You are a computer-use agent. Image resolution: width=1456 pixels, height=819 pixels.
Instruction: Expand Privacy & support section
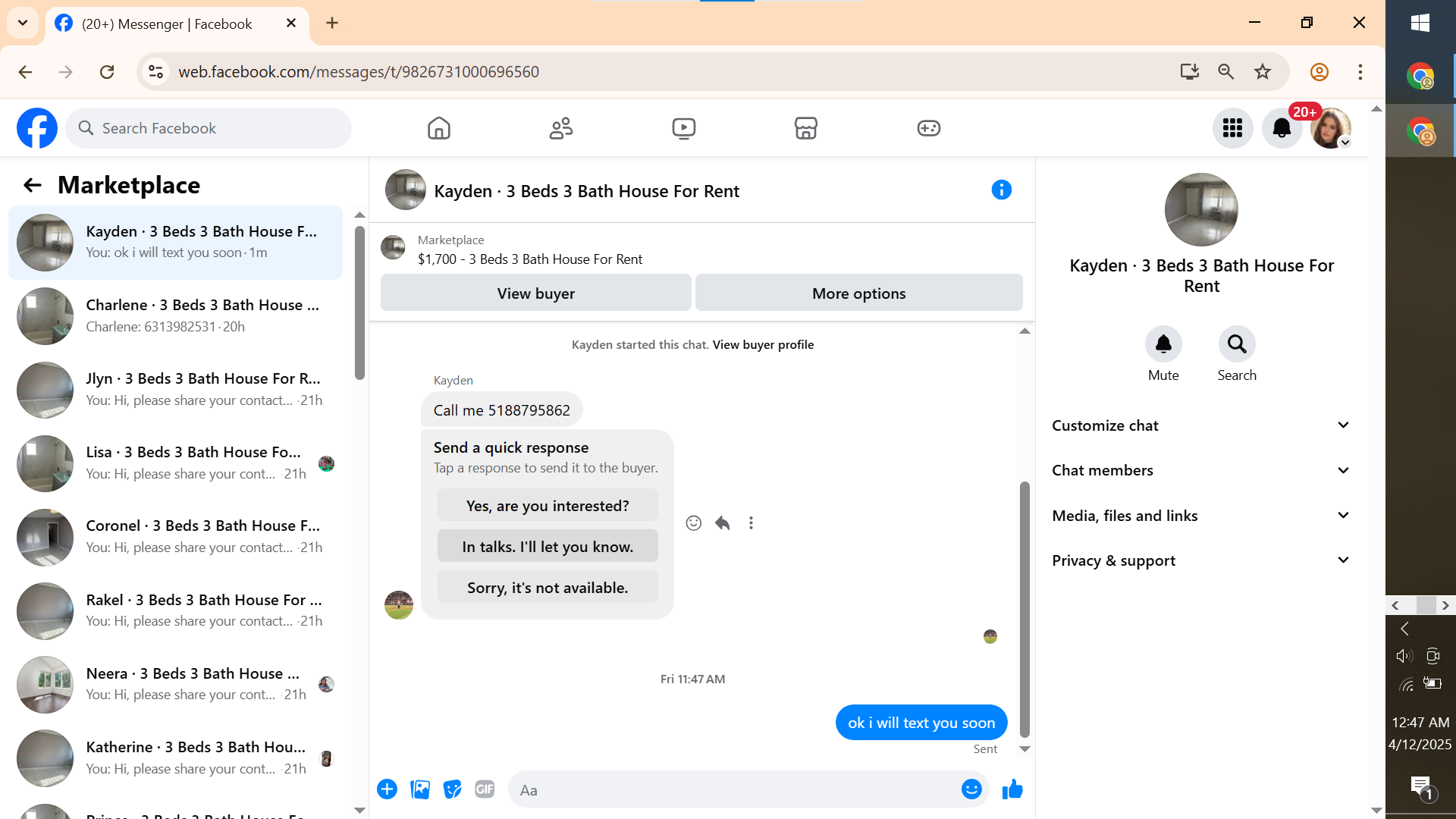(1201, 560)
